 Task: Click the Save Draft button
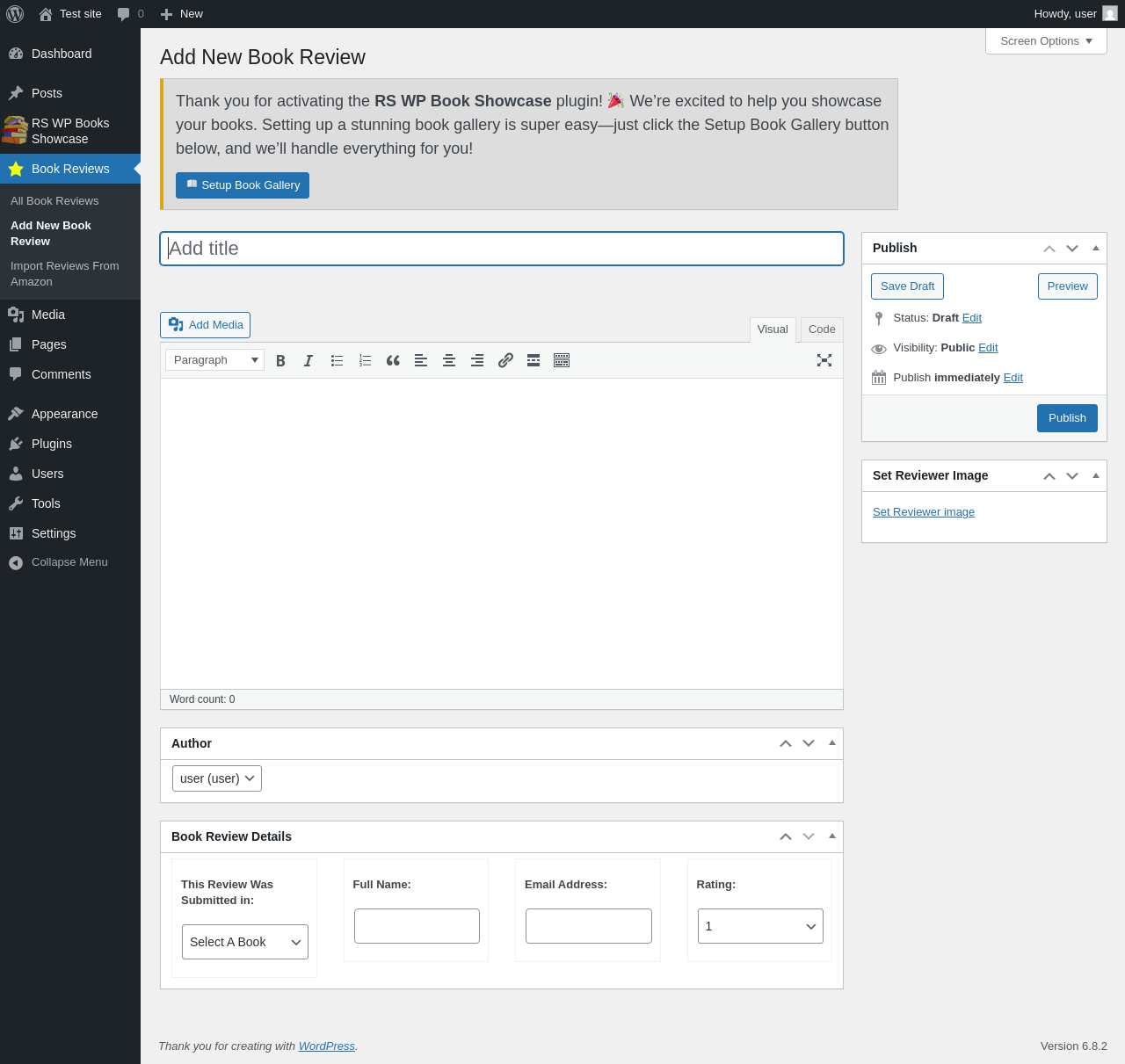[907, 286]
